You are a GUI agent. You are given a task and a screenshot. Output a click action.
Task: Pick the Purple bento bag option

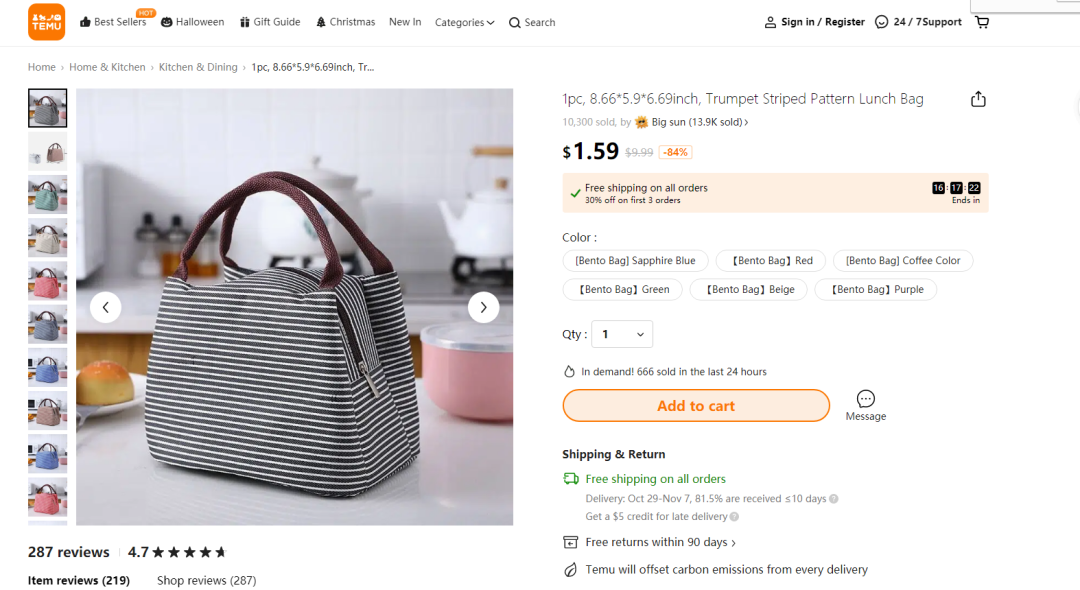click(x=876, y=290)
